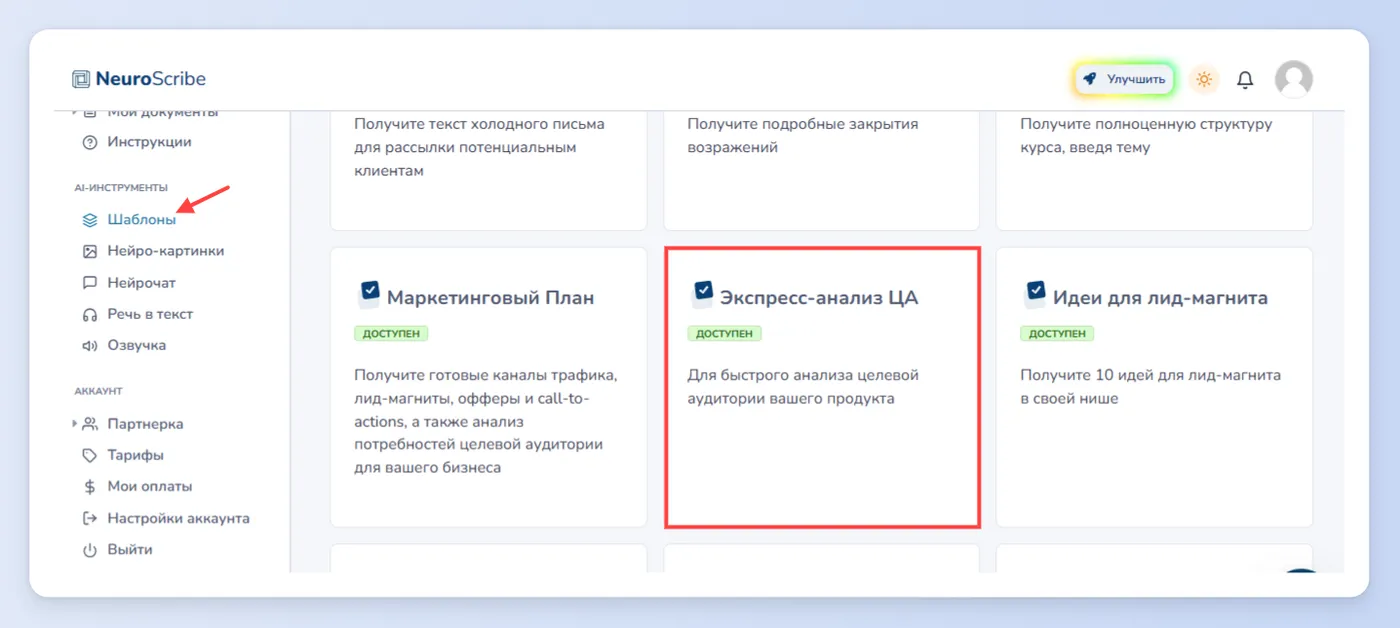The width and height of the screenshot is (1400, 628).
Task: Click the Улучшить upgrade button
Action: point(1125,79)
